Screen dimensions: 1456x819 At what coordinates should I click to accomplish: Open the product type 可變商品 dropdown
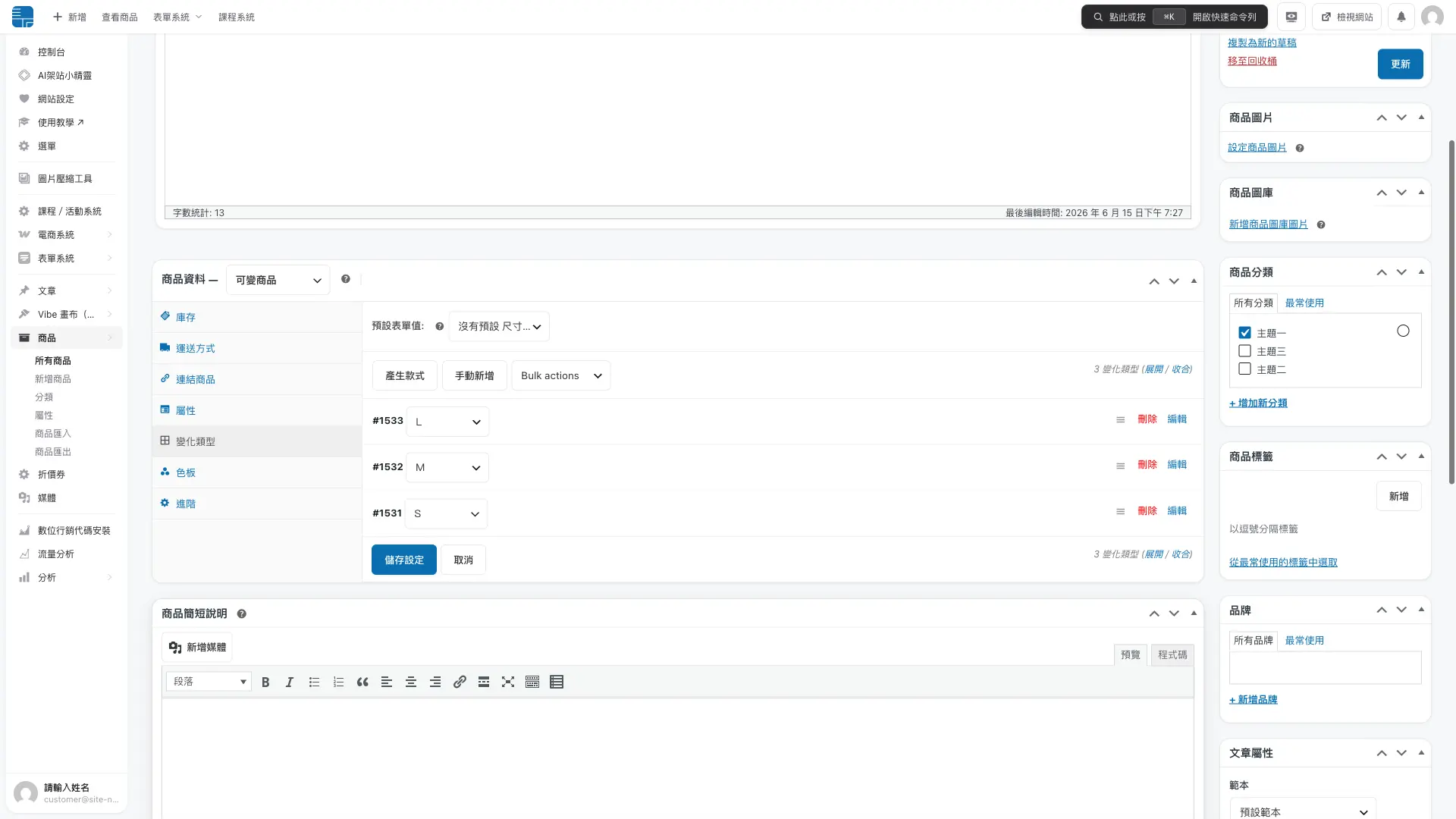(x=278, y=280)
